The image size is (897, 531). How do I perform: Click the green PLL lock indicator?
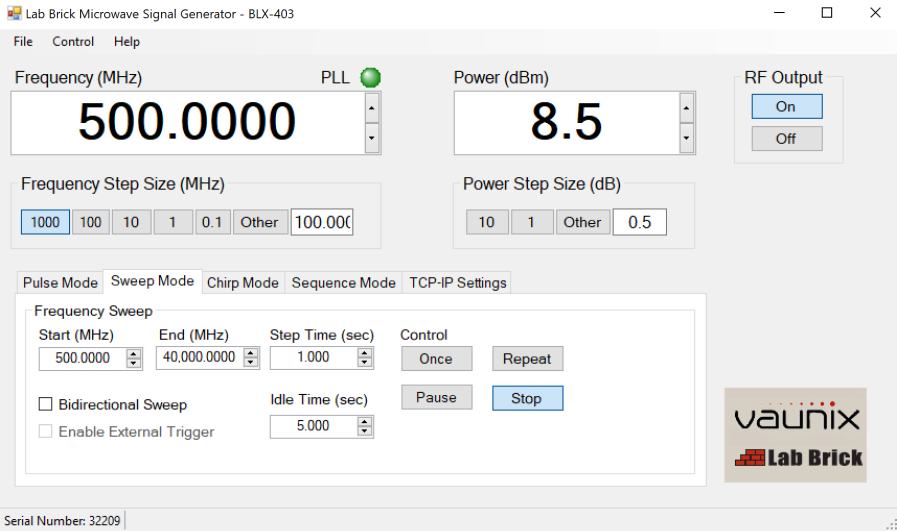pyautogui.click(x=370, y=77)
